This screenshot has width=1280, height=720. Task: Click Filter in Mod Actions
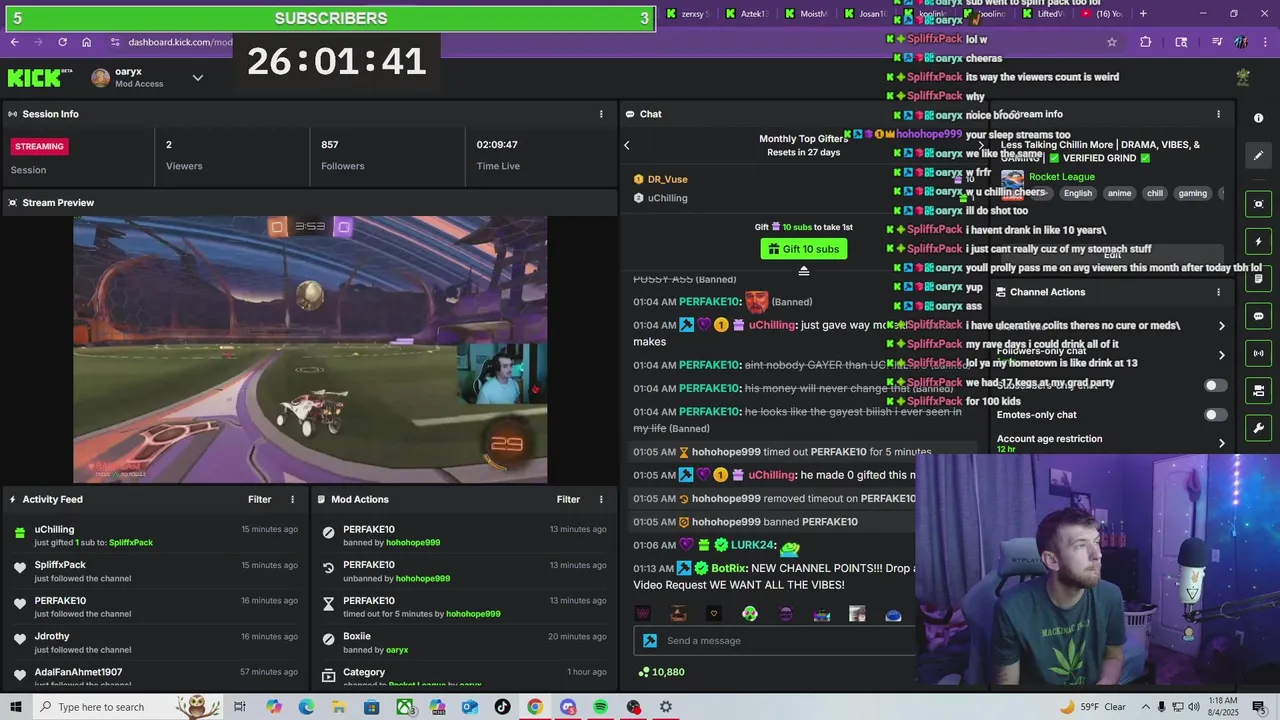568,499
